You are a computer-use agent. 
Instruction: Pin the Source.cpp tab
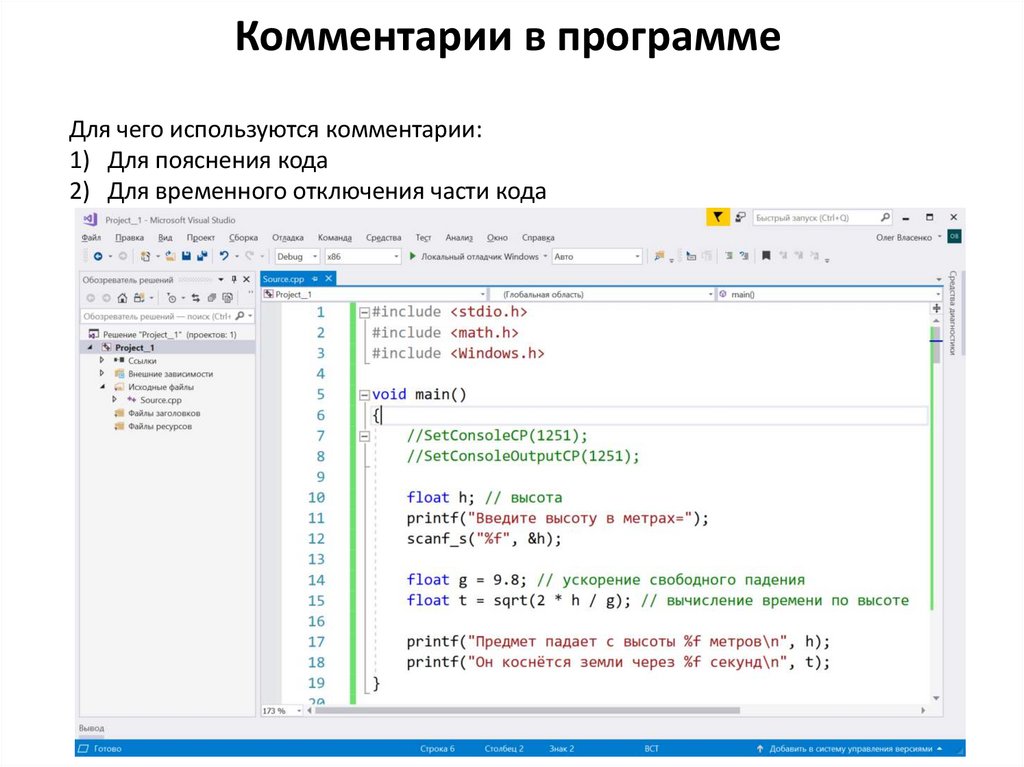point(315,279)
